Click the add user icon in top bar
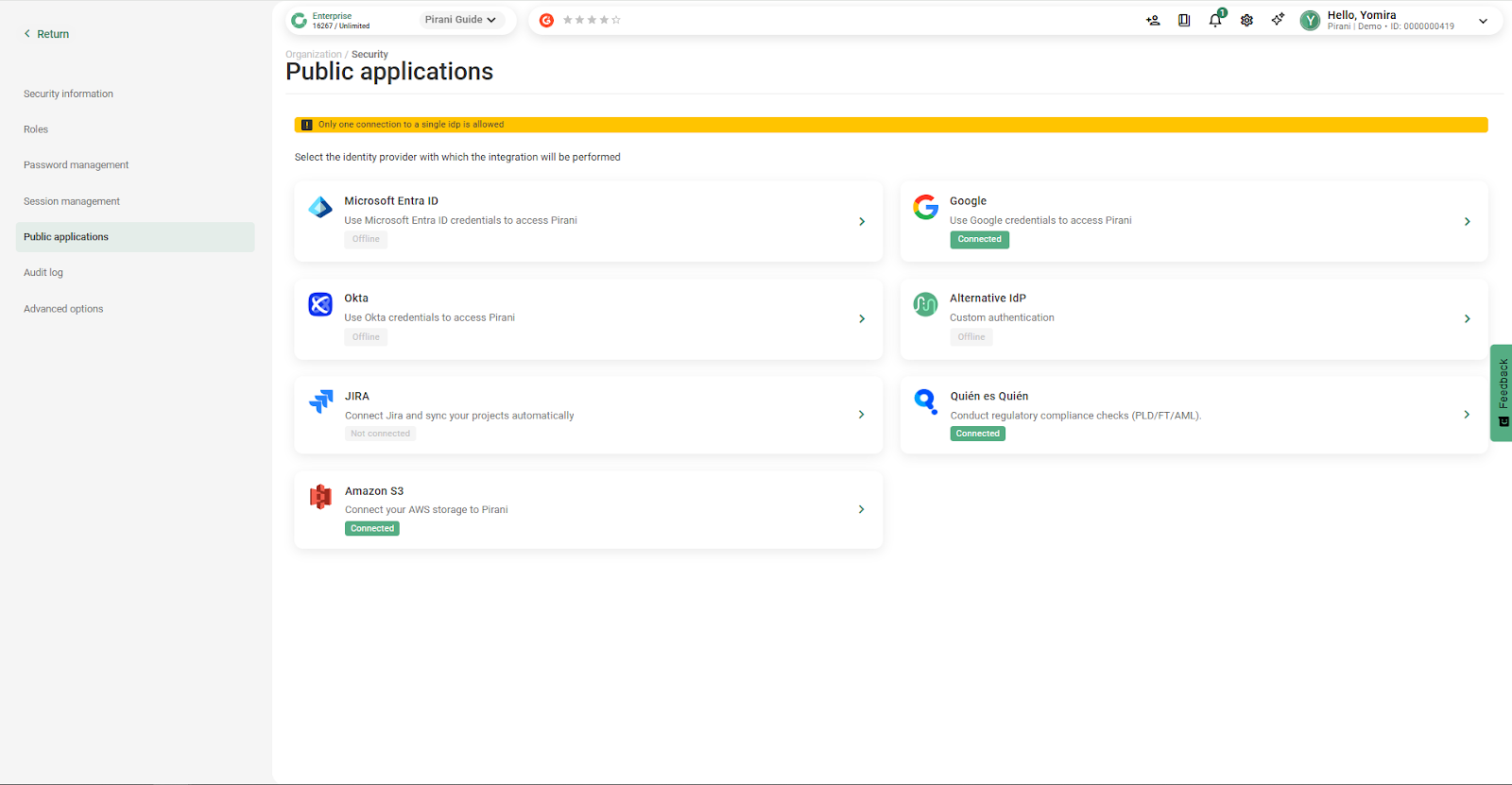 point(1153,20)
